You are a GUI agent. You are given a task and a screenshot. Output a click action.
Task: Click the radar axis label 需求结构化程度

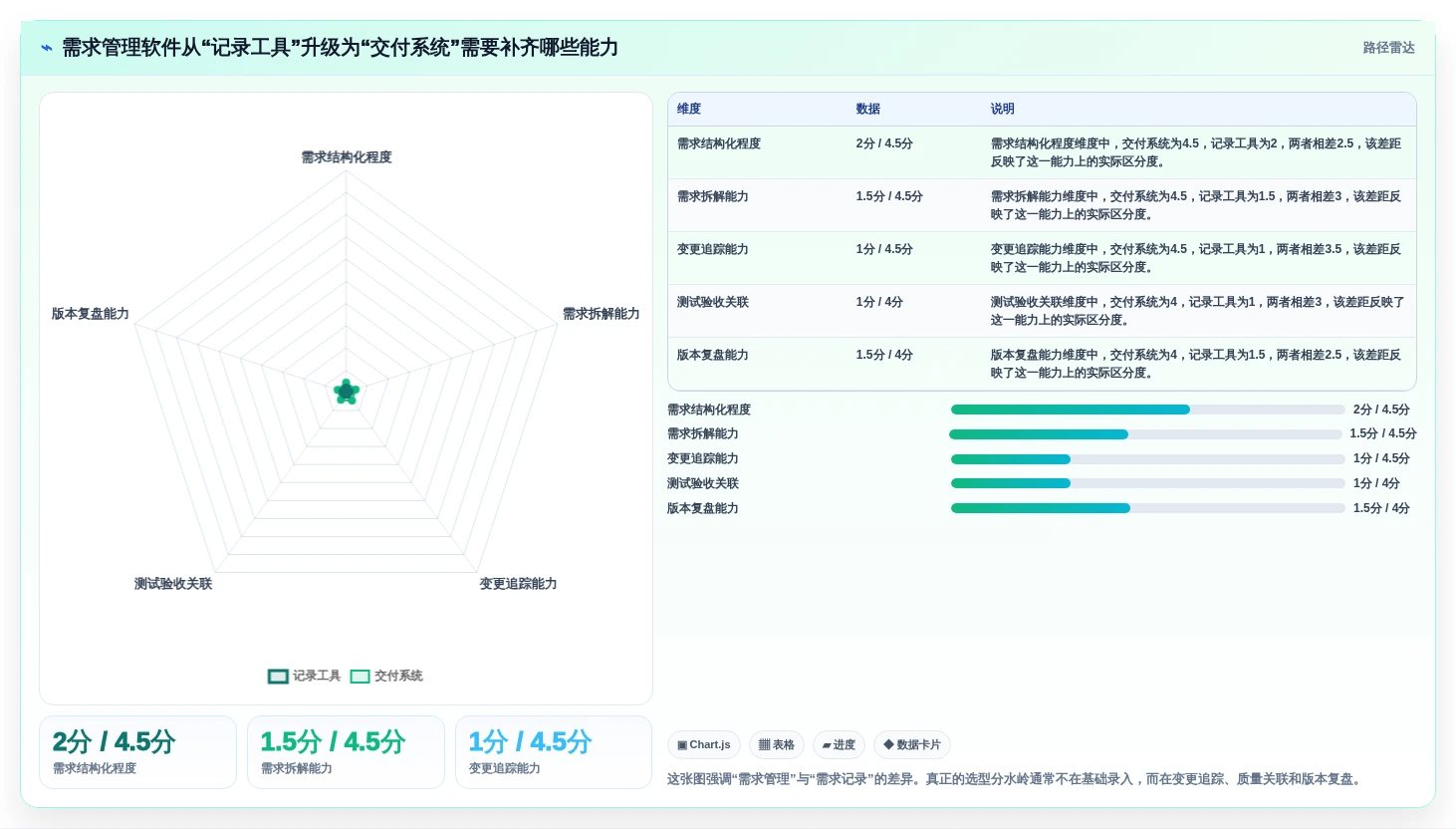click(x=347, y=157)
